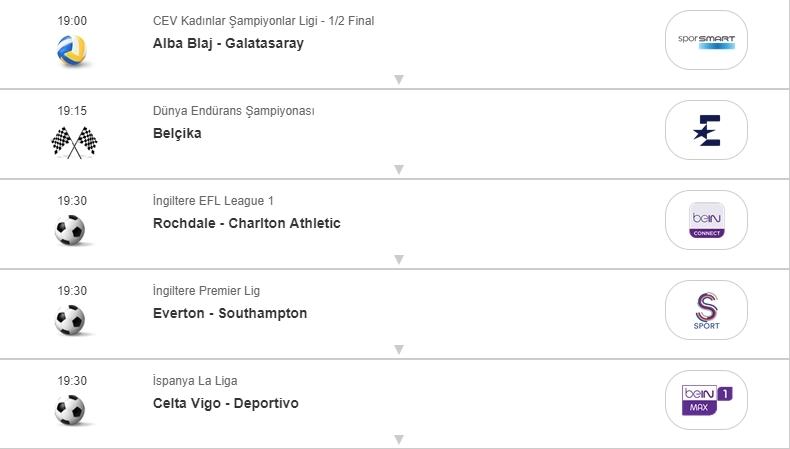Open the Alba Blaj - Galatasaray match title
Image resolution: width=790 pixels, height=449 pixels.
tap(228, 43)
